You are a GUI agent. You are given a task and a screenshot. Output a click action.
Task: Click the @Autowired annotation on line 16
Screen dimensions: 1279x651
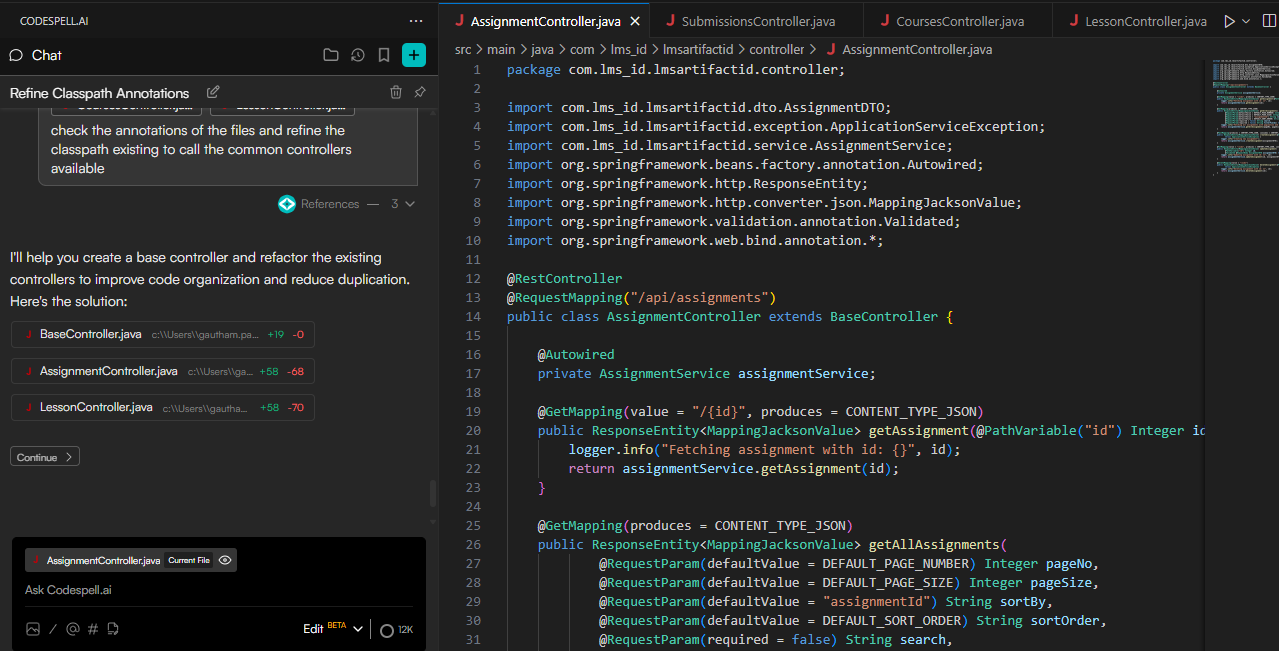point(576,354)
